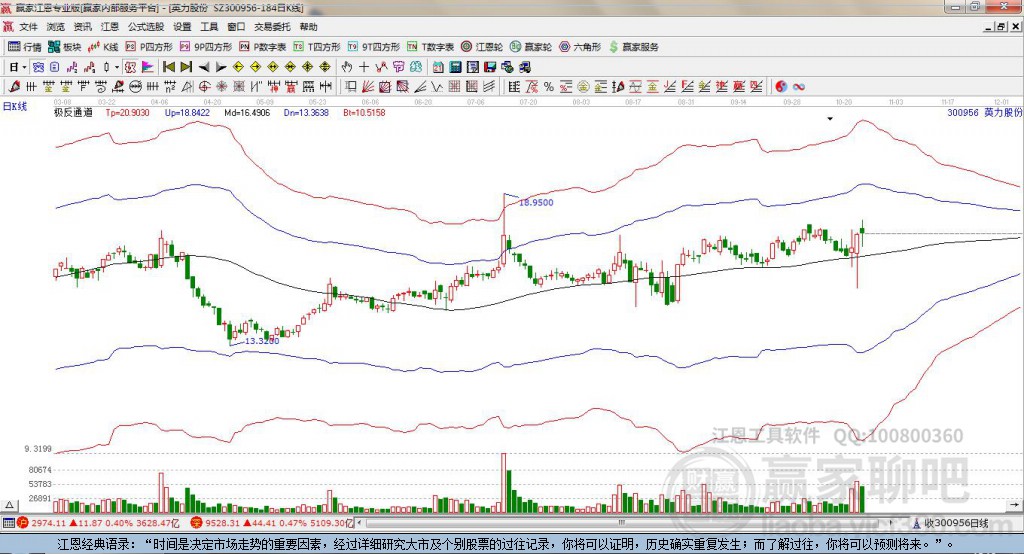1024x554 pixels.
Task: Open the 9T四方形 tool
Action: point(374,47)
